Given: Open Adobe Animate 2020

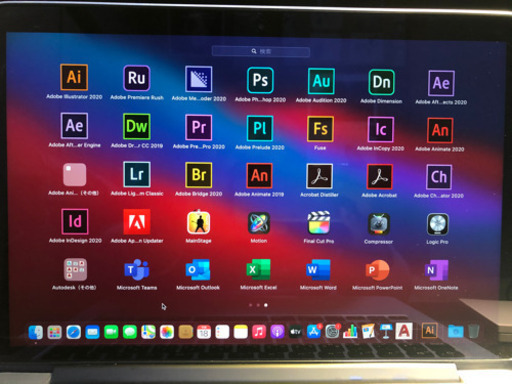Looking at the screenshot, I should click(440, 130).
